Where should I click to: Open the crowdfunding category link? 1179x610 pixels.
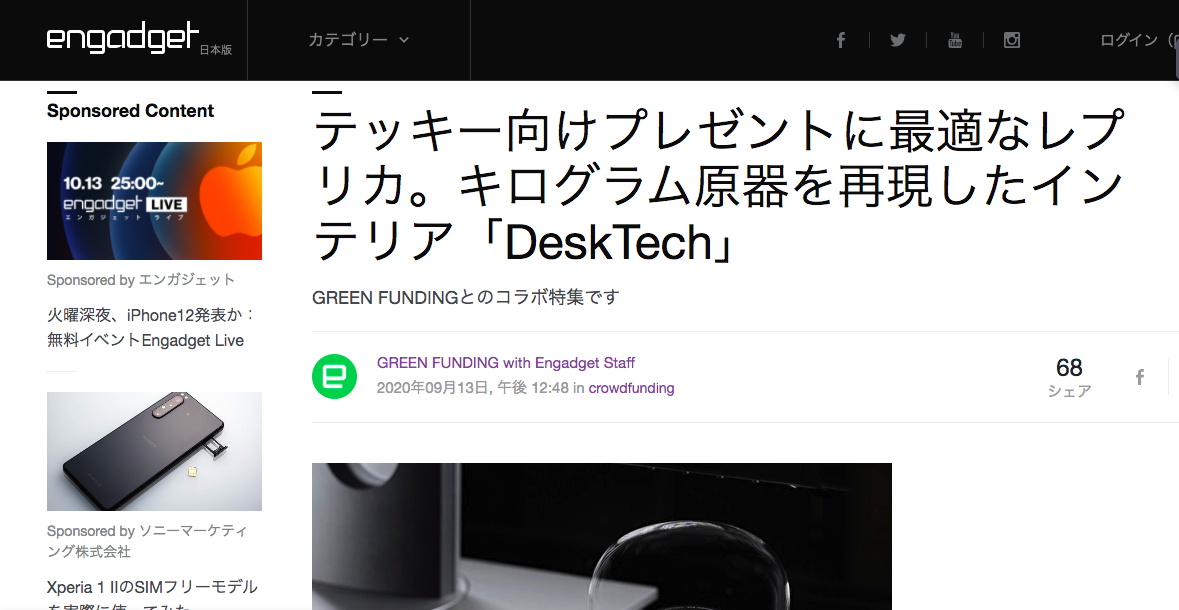click(x=631, y=388)
